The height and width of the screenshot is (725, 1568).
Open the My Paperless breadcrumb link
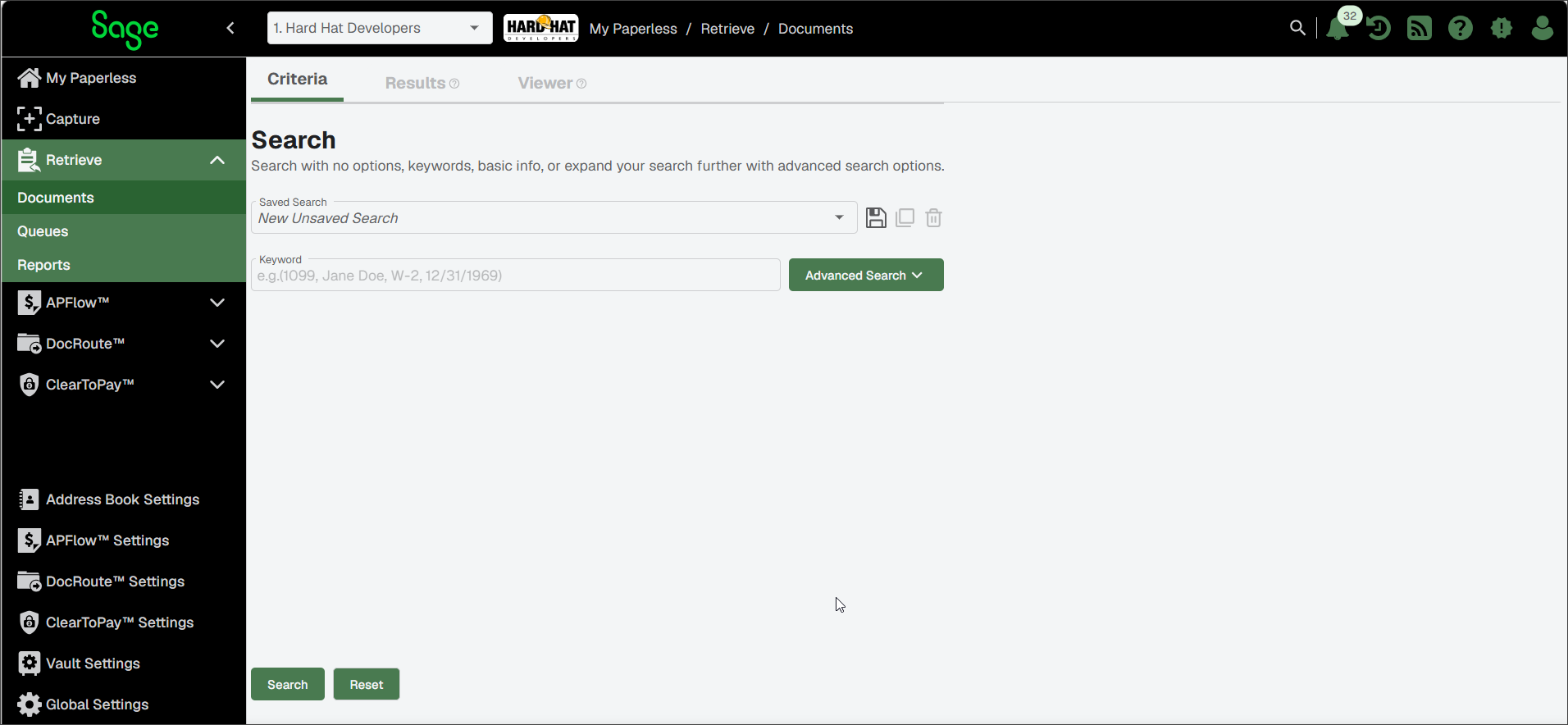click(x=633, y=29)
